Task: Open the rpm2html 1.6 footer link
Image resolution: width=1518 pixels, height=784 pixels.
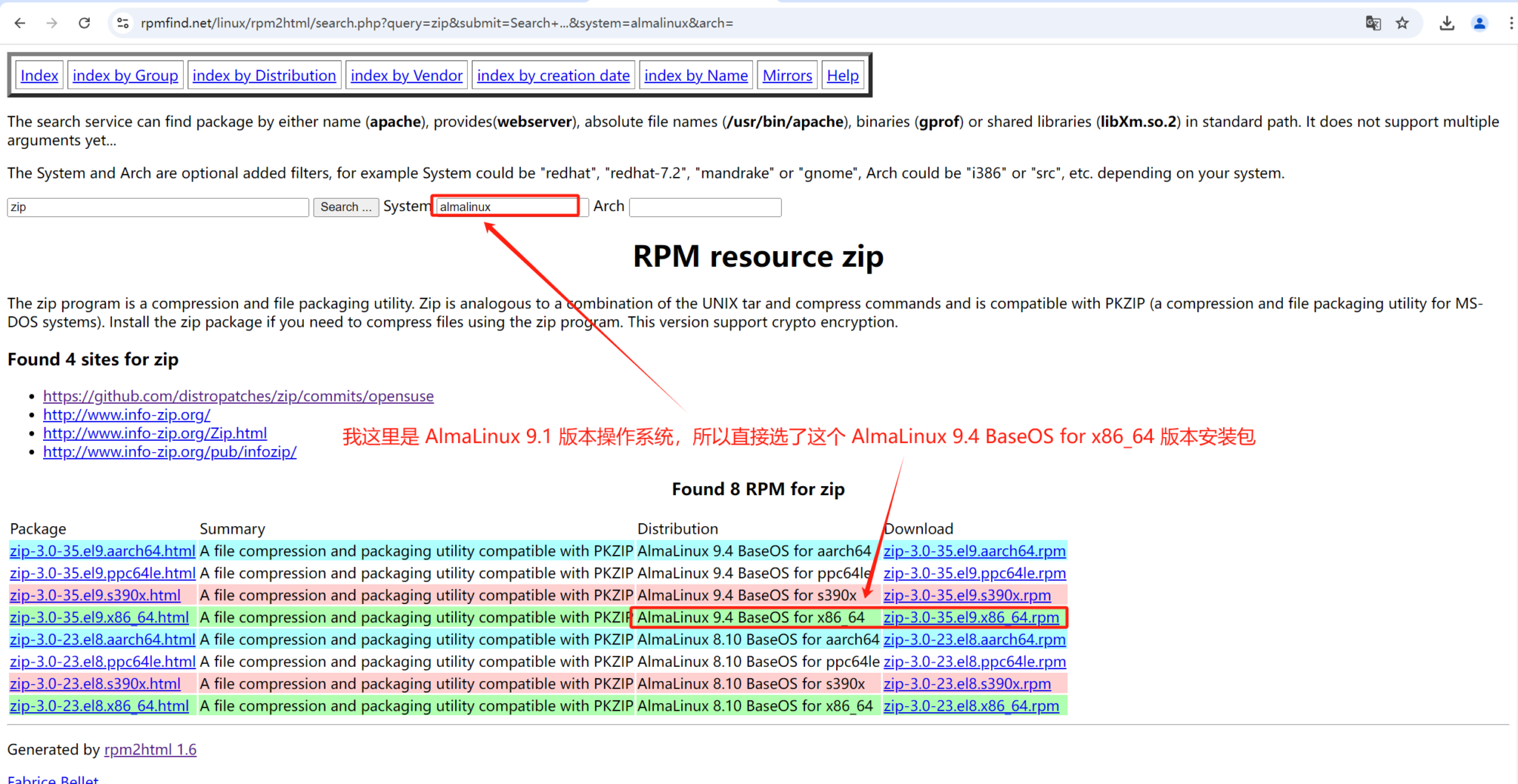Action: click(150, 750)
